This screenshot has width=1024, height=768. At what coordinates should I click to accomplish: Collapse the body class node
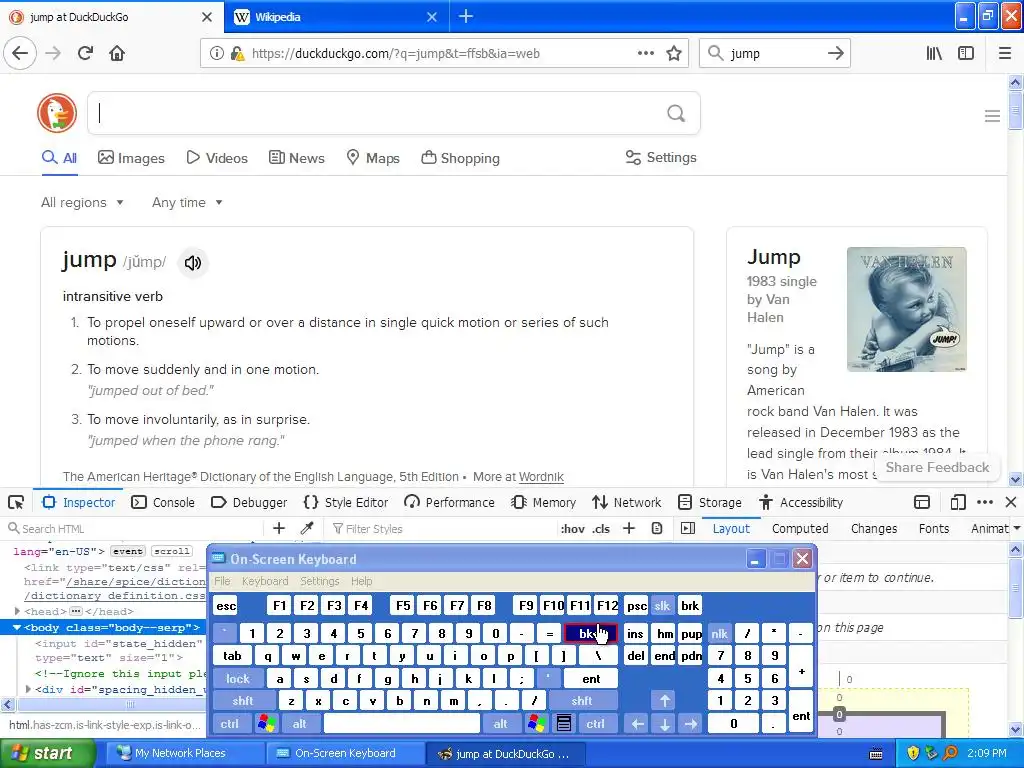point(17,628)
